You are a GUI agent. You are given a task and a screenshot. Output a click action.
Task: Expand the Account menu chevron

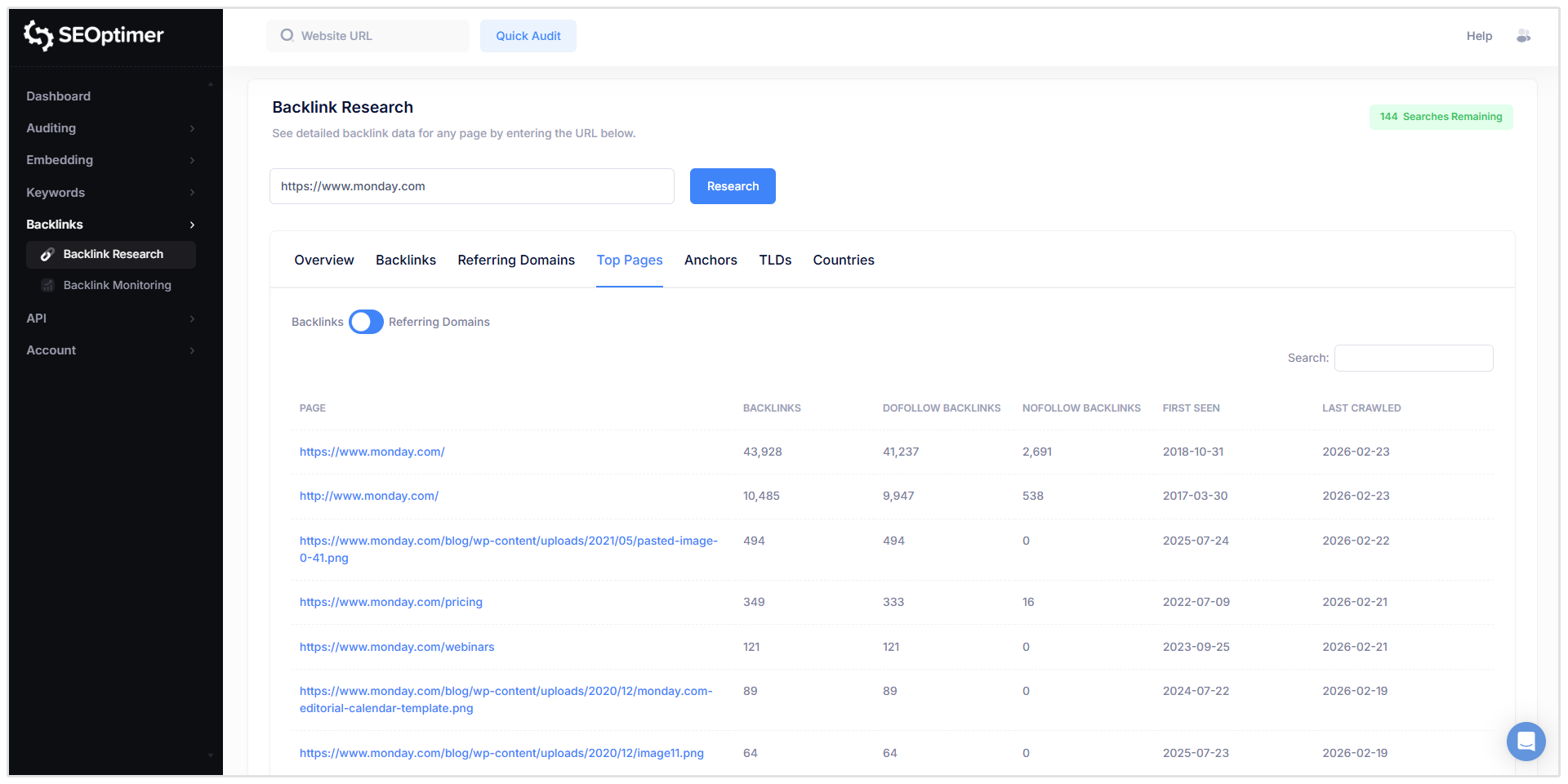(193, 350)
